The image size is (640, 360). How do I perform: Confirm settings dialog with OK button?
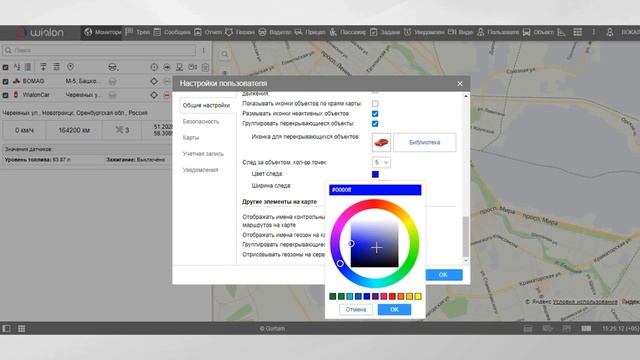443,275
